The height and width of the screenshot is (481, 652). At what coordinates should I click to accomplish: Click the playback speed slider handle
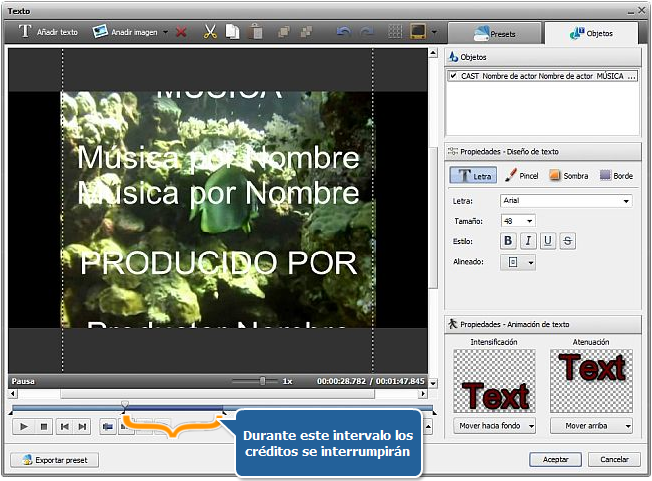(x=262, y=381)
